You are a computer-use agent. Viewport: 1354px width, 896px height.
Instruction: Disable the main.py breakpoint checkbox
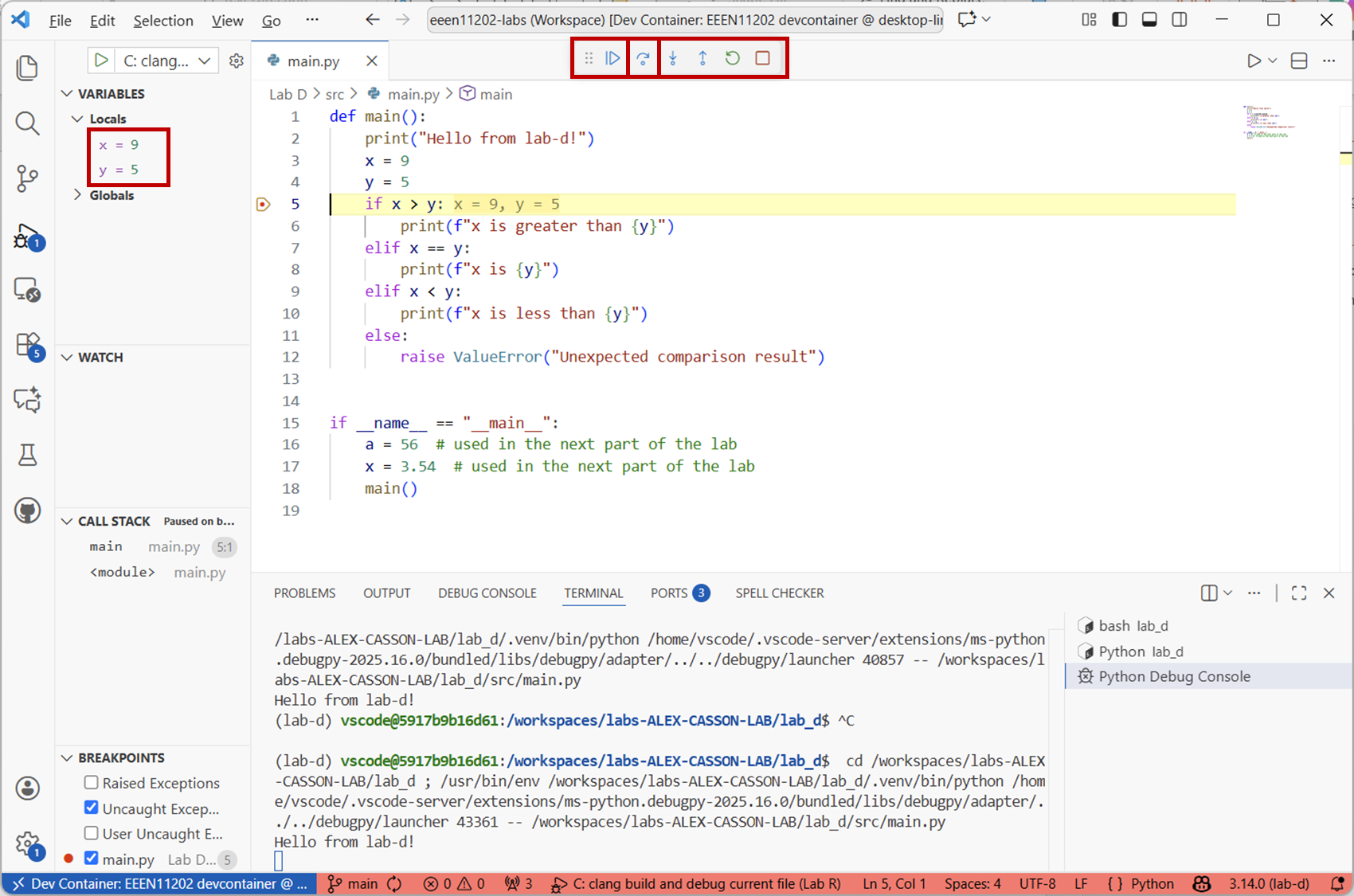point(92,859)
